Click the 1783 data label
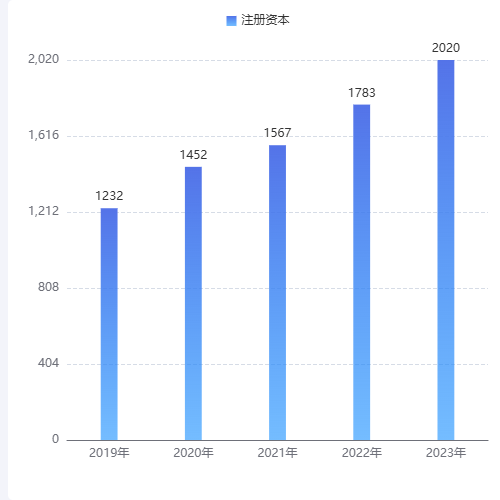 (362, 93)
